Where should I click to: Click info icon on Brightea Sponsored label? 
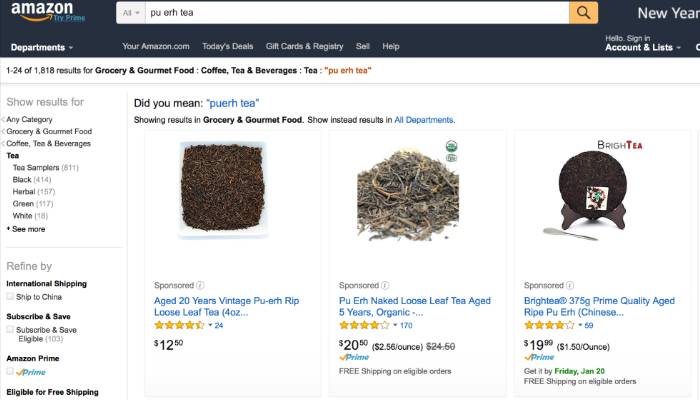(x=570, y=285)
